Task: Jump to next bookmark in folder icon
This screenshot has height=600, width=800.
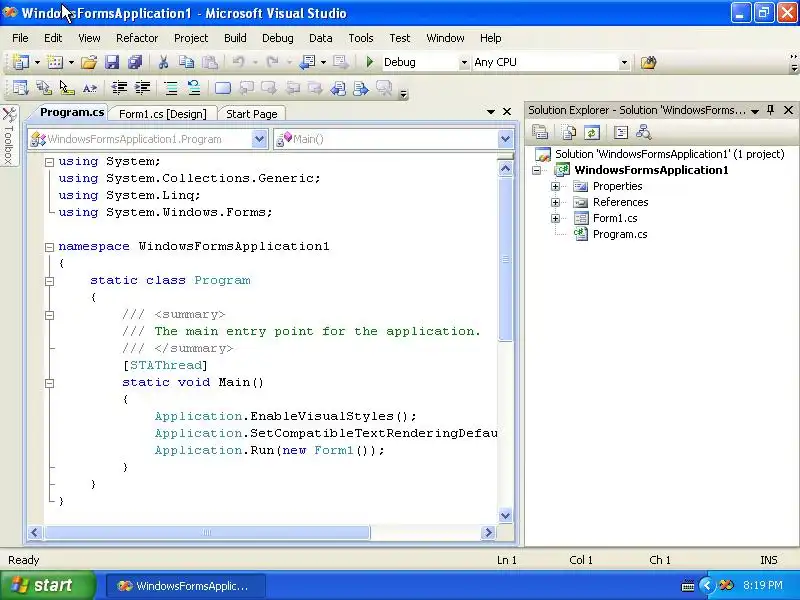Action: [x=315, y=88]
